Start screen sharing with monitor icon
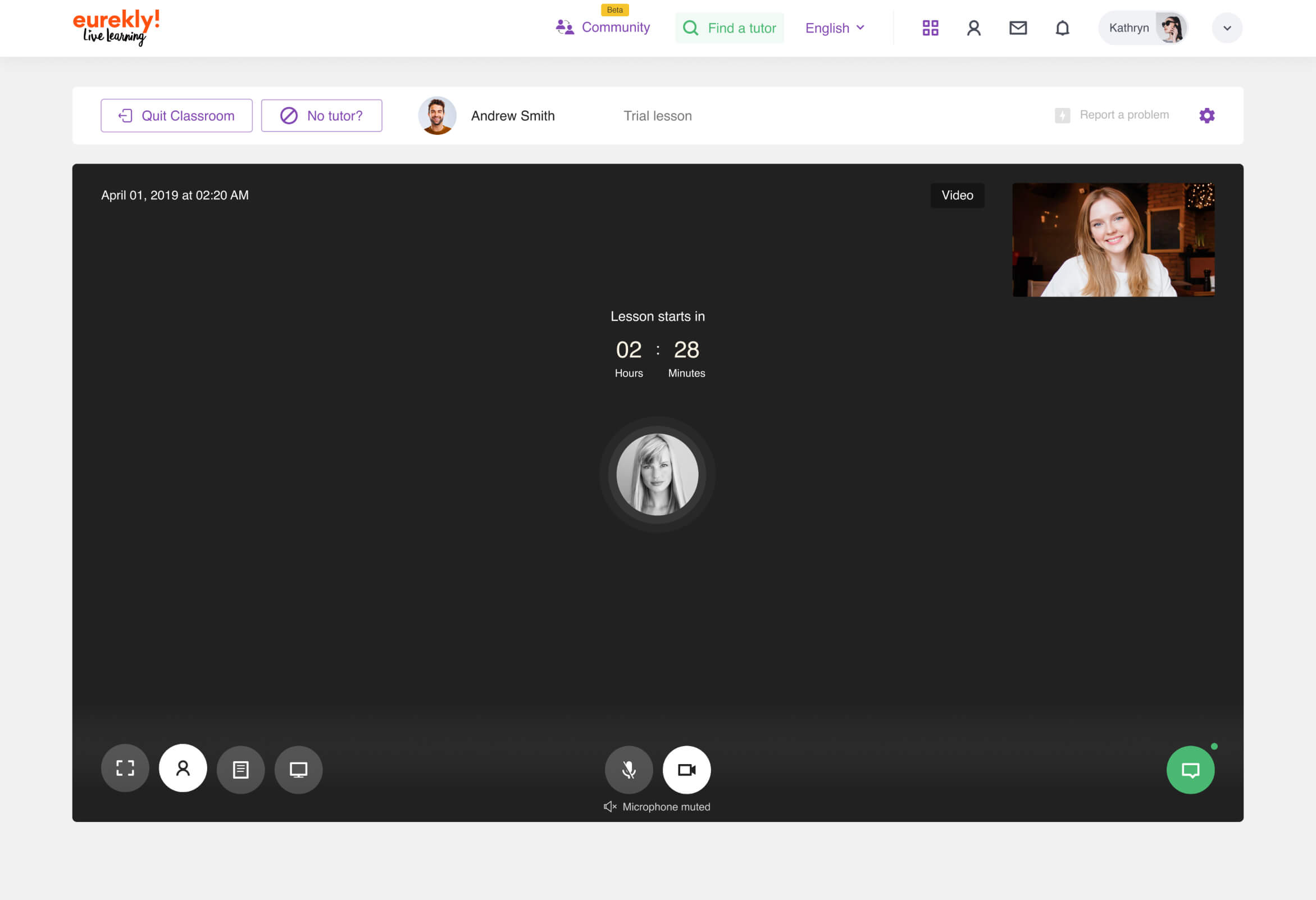The height and width of the screenshot is (900, 1316). 298,769
